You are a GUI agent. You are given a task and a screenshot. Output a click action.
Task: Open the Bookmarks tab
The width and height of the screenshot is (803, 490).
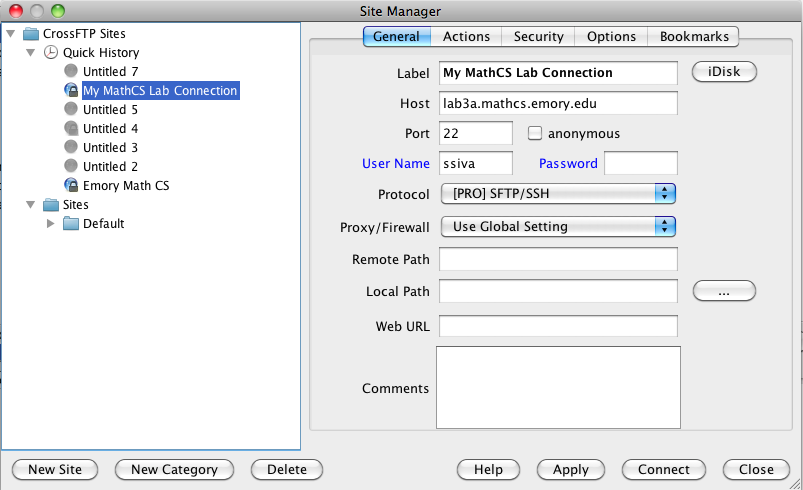(694, 36)
